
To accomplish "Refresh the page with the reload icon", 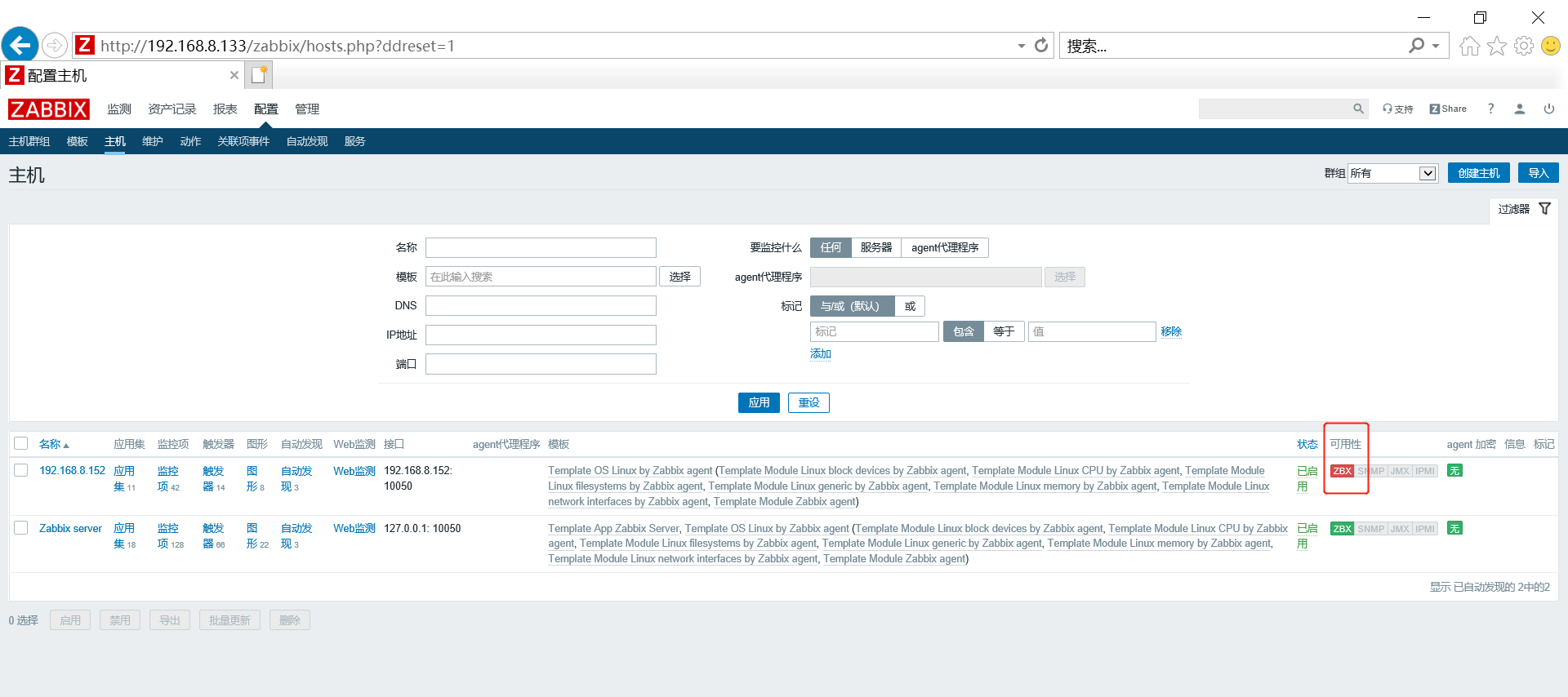I will pos(1040,45).
